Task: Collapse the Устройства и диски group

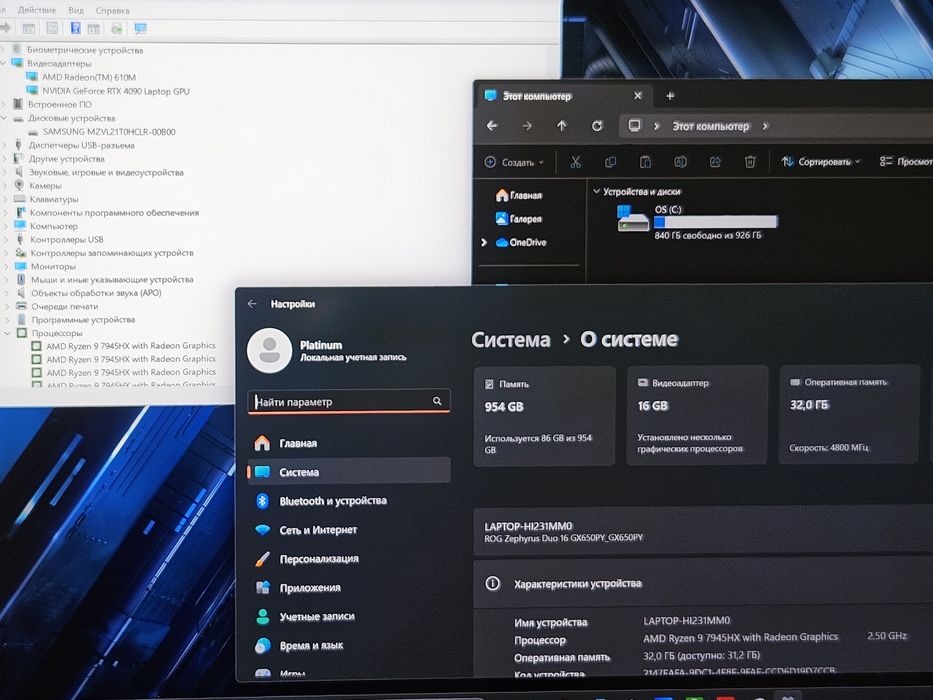Action: 596,191
